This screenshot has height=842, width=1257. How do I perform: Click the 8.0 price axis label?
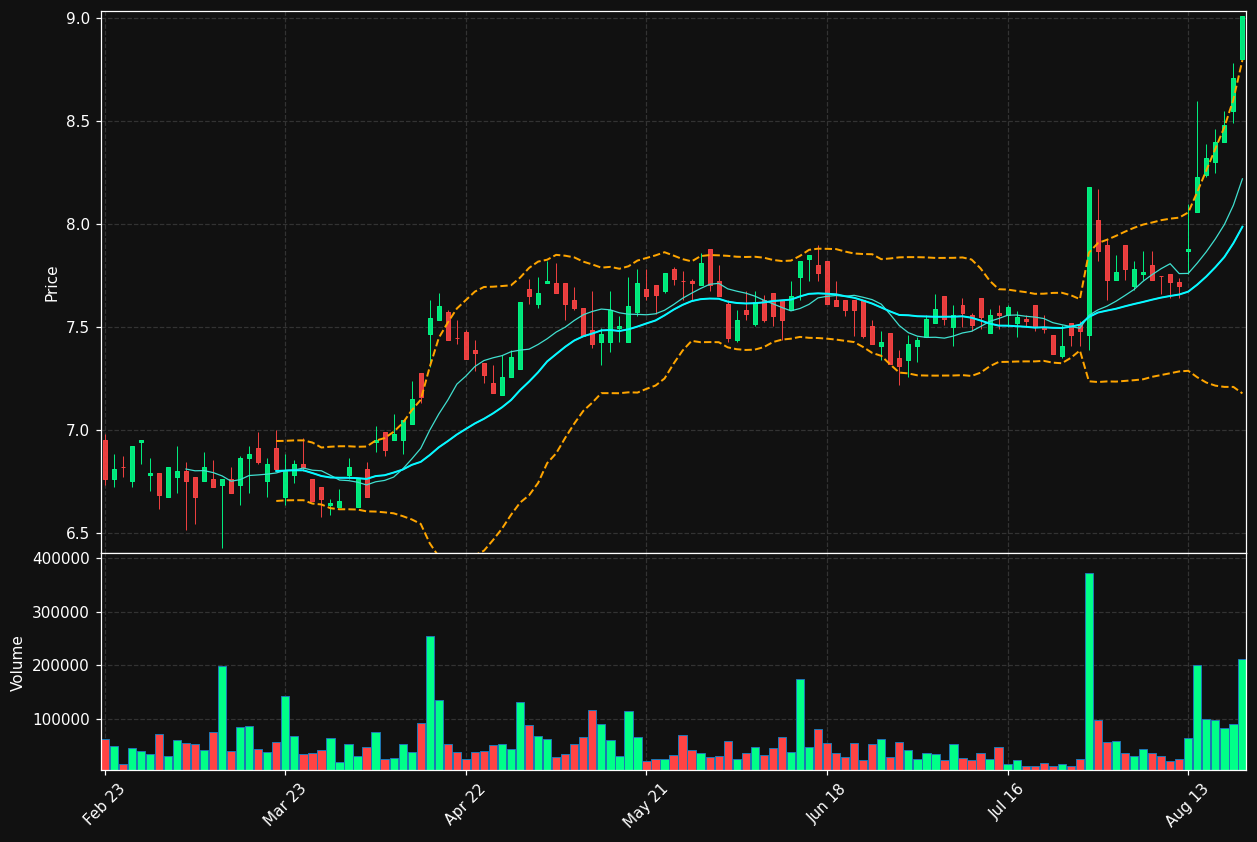click(79, 225)
